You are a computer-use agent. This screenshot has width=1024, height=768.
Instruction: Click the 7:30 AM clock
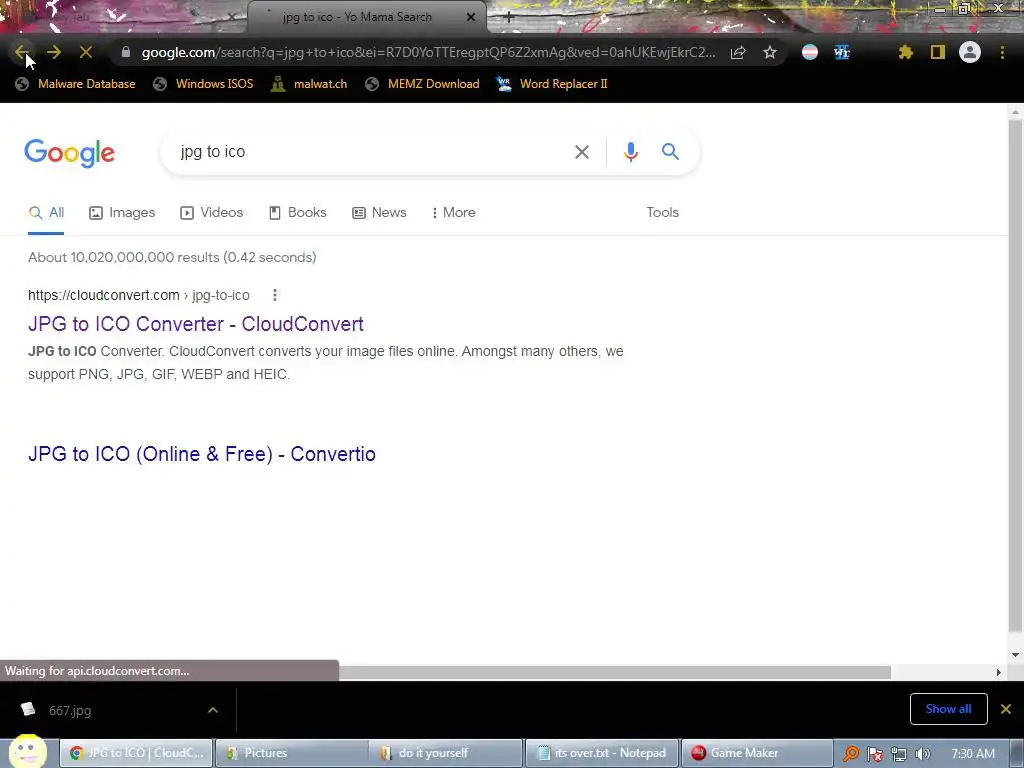973,754
